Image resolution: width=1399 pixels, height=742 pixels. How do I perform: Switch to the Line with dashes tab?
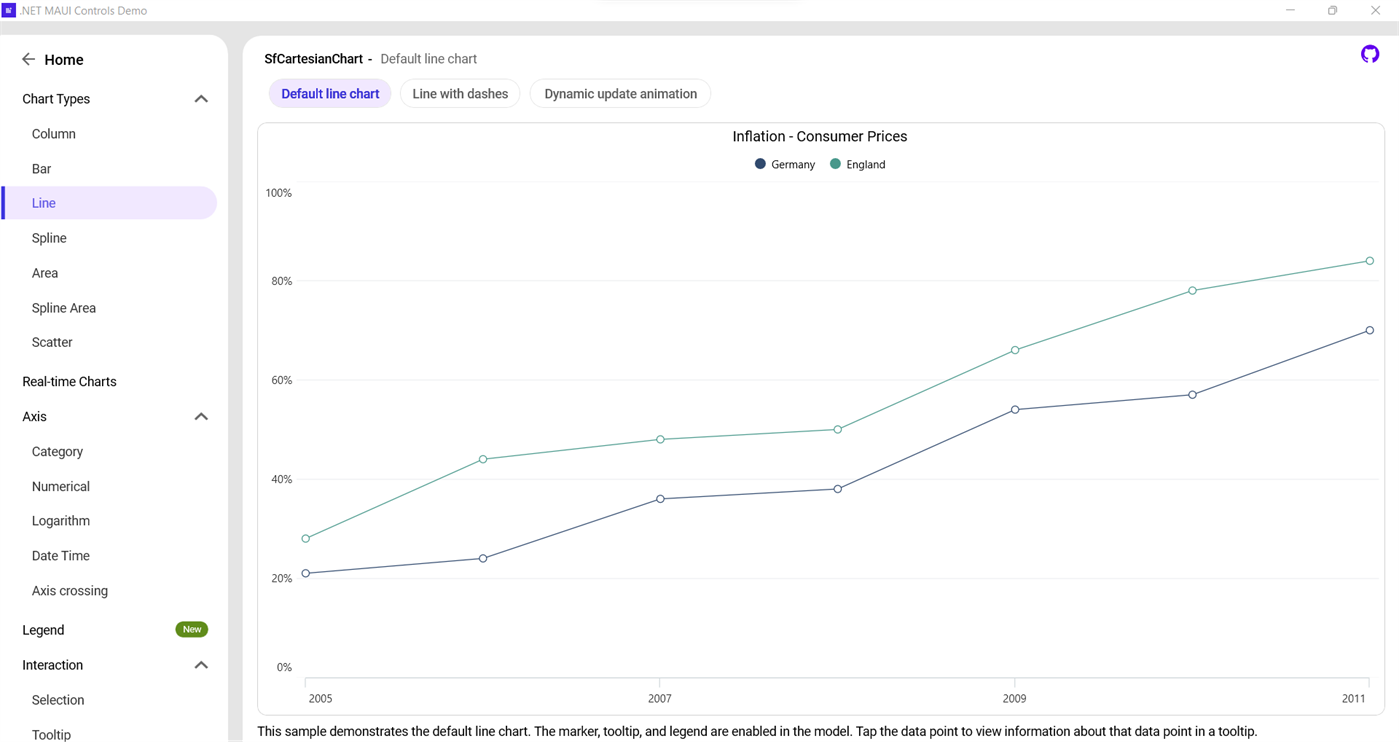pyautogui.click(x=460, y=94)
